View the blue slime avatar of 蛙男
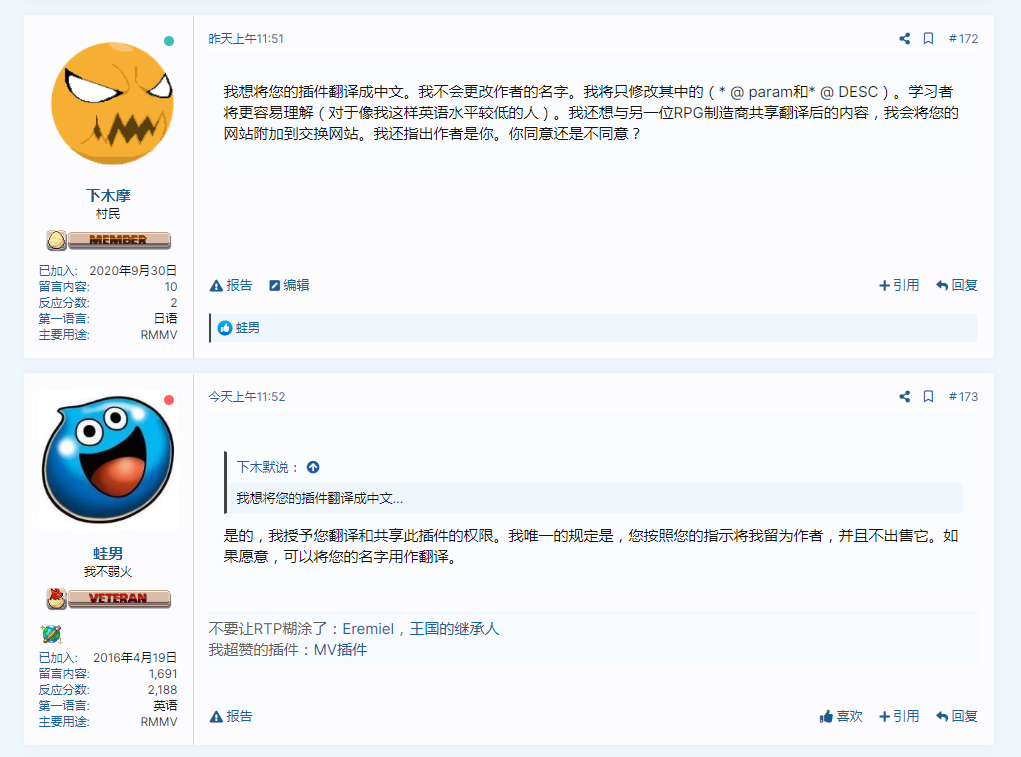The image size is (1021, 757). [109, 460]
